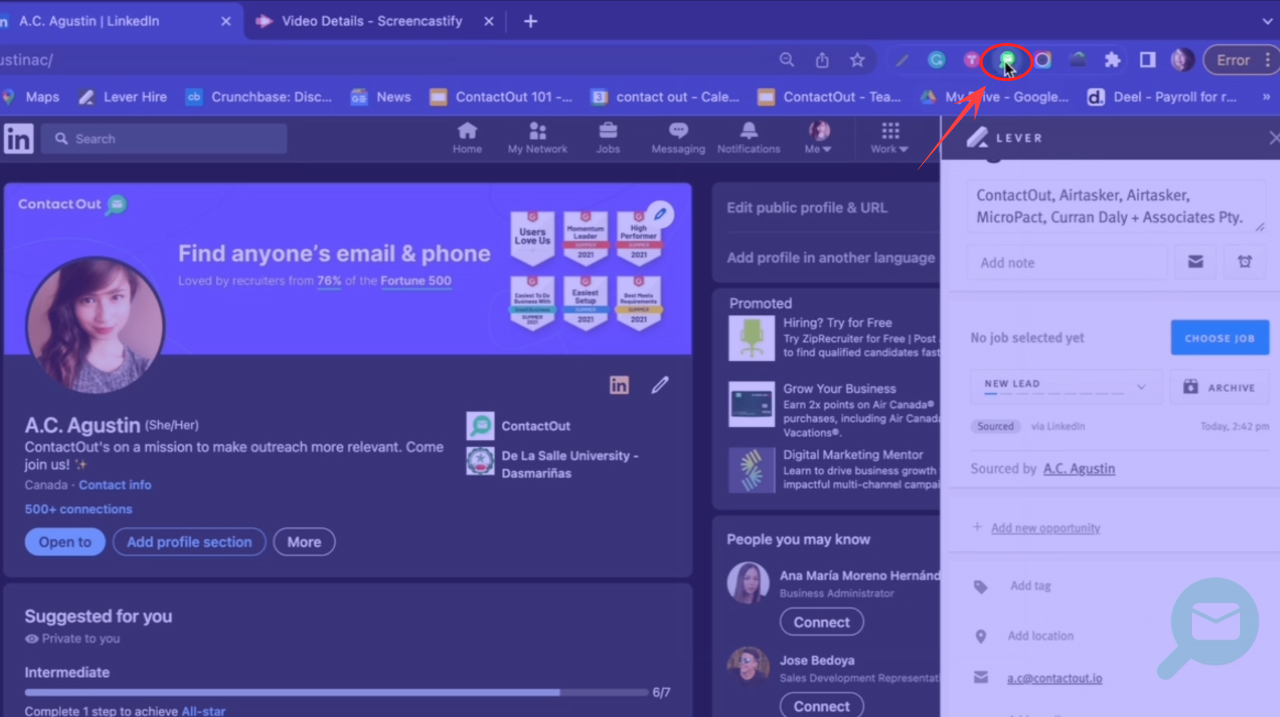
Task: Open the Hiring? Try for Free ad
Action: [835, 338]
